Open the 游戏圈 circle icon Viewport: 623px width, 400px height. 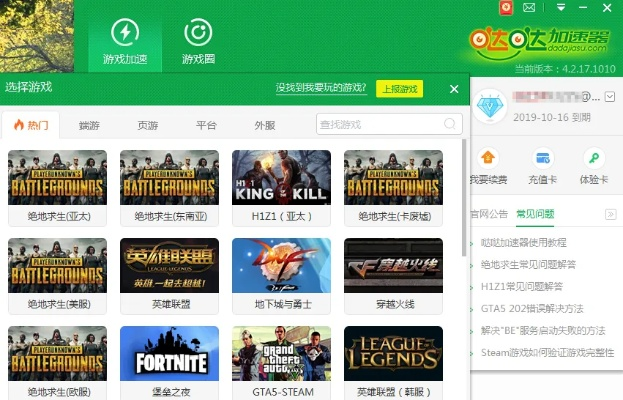(198, 33)
